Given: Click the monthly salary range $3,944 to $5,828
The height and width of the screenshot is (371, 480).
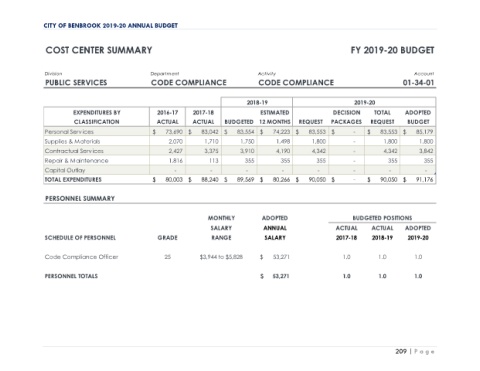Looking at the screenshot, I should click(221, 257).
